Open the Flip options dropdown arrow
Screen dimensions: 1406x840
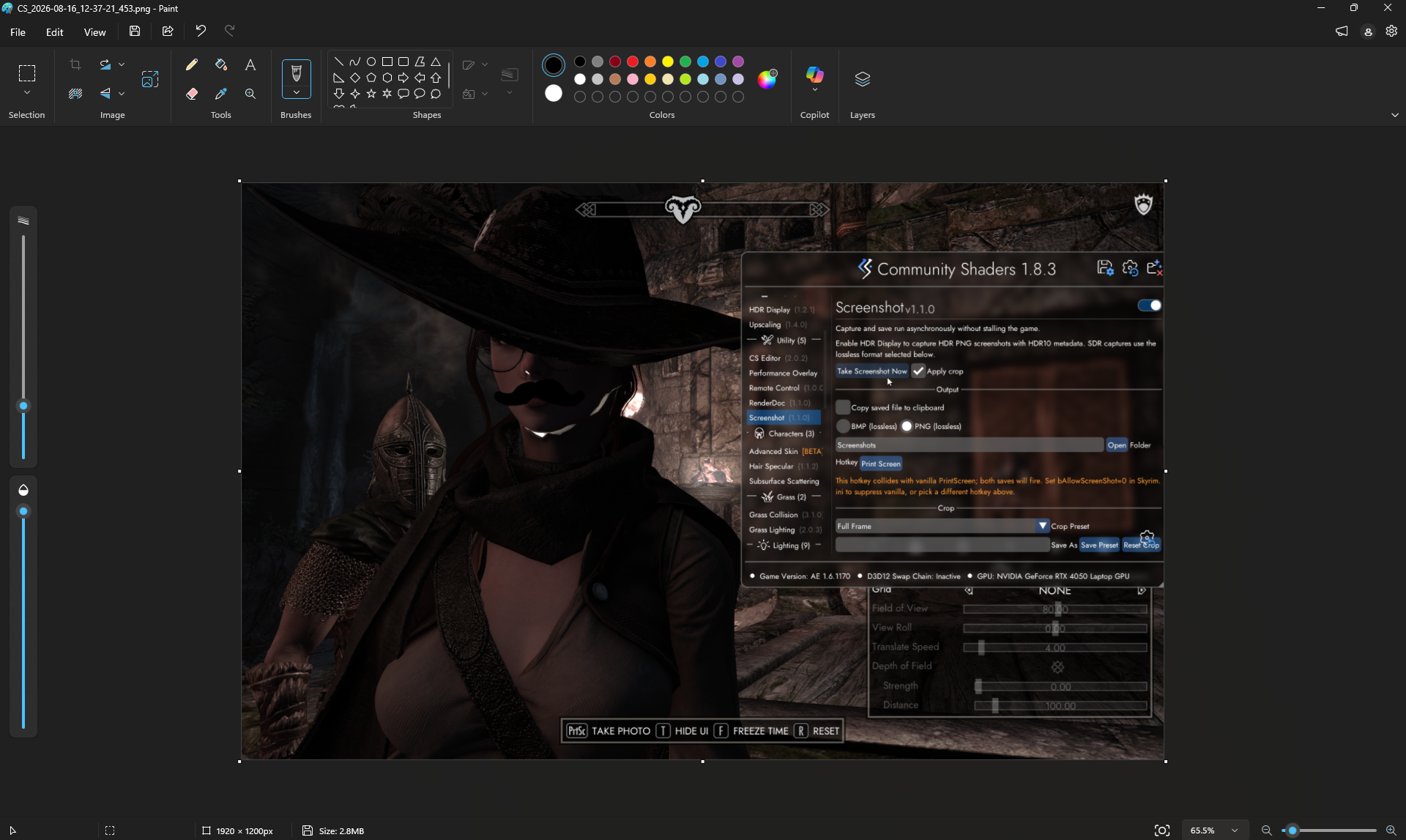point(122,94)
